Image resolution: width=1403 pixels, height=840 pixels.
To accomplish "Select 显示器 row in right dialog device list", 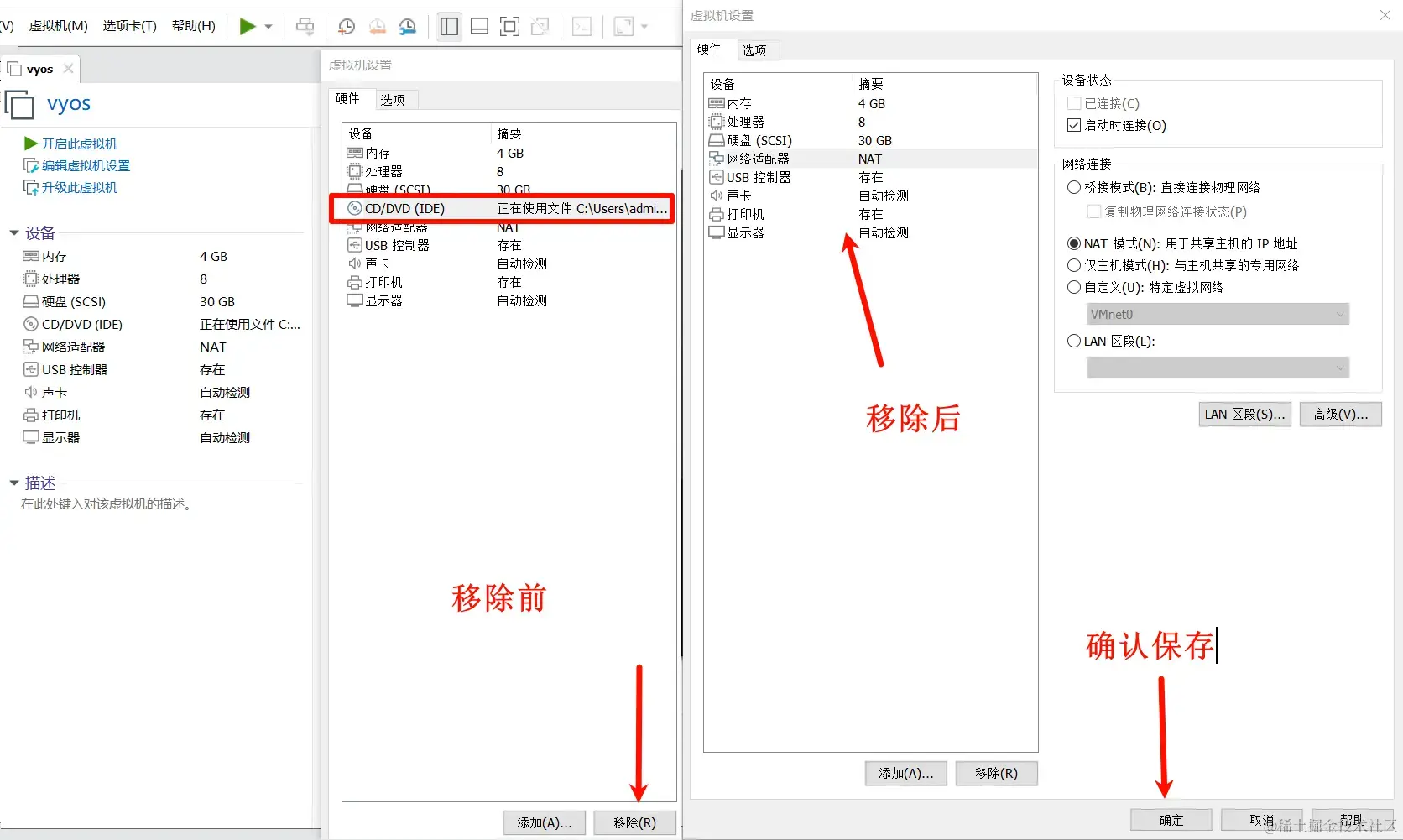I will [871, 232].
